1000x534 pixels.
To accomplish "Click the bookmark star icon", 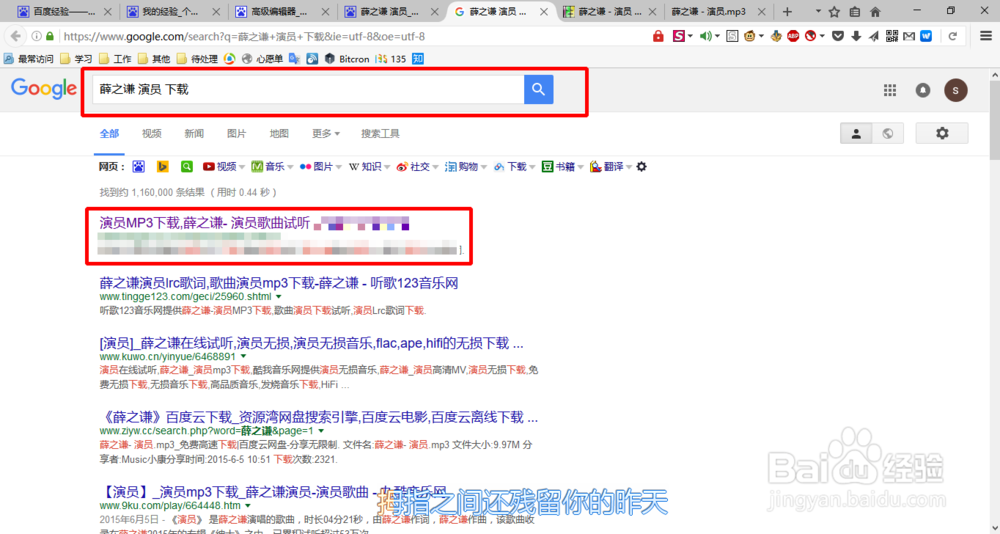I will 834,11.
